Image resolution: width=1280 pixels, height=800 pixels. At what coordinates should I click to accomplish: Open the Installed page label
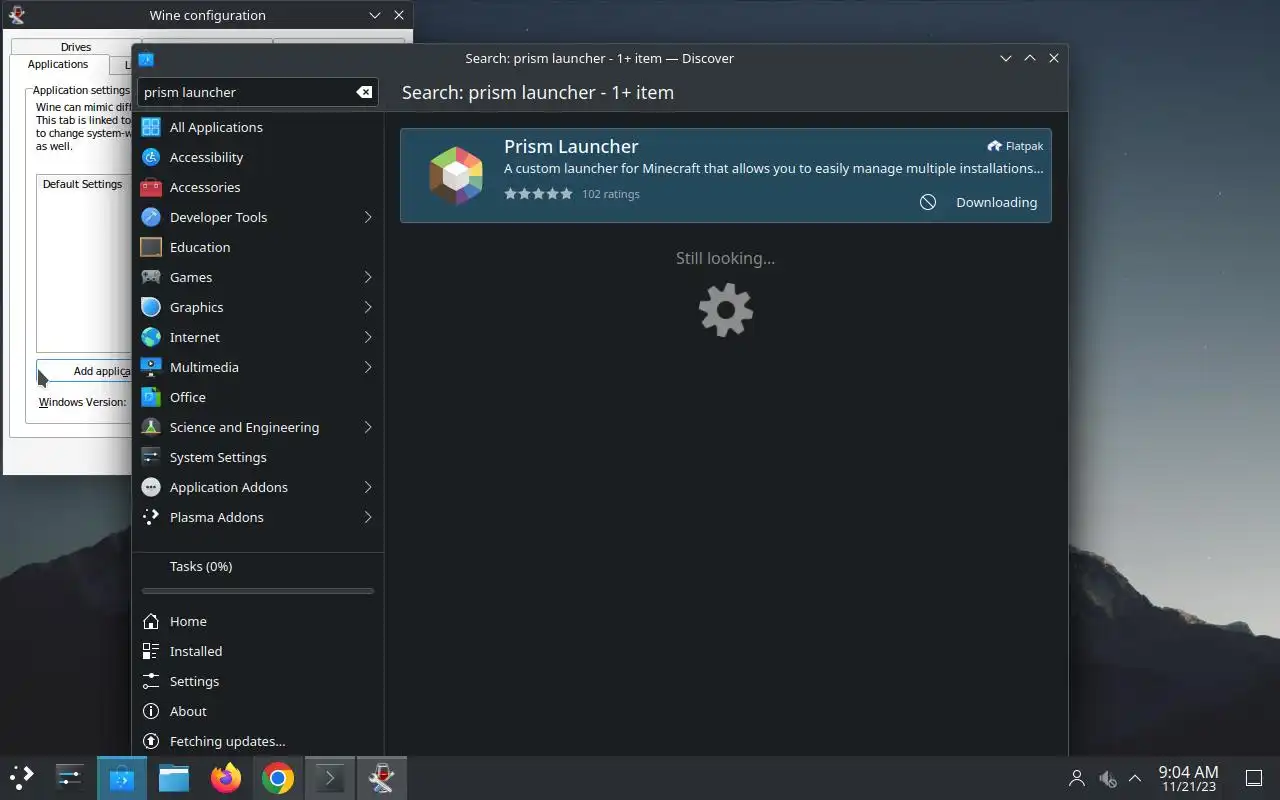coord(196,651)
